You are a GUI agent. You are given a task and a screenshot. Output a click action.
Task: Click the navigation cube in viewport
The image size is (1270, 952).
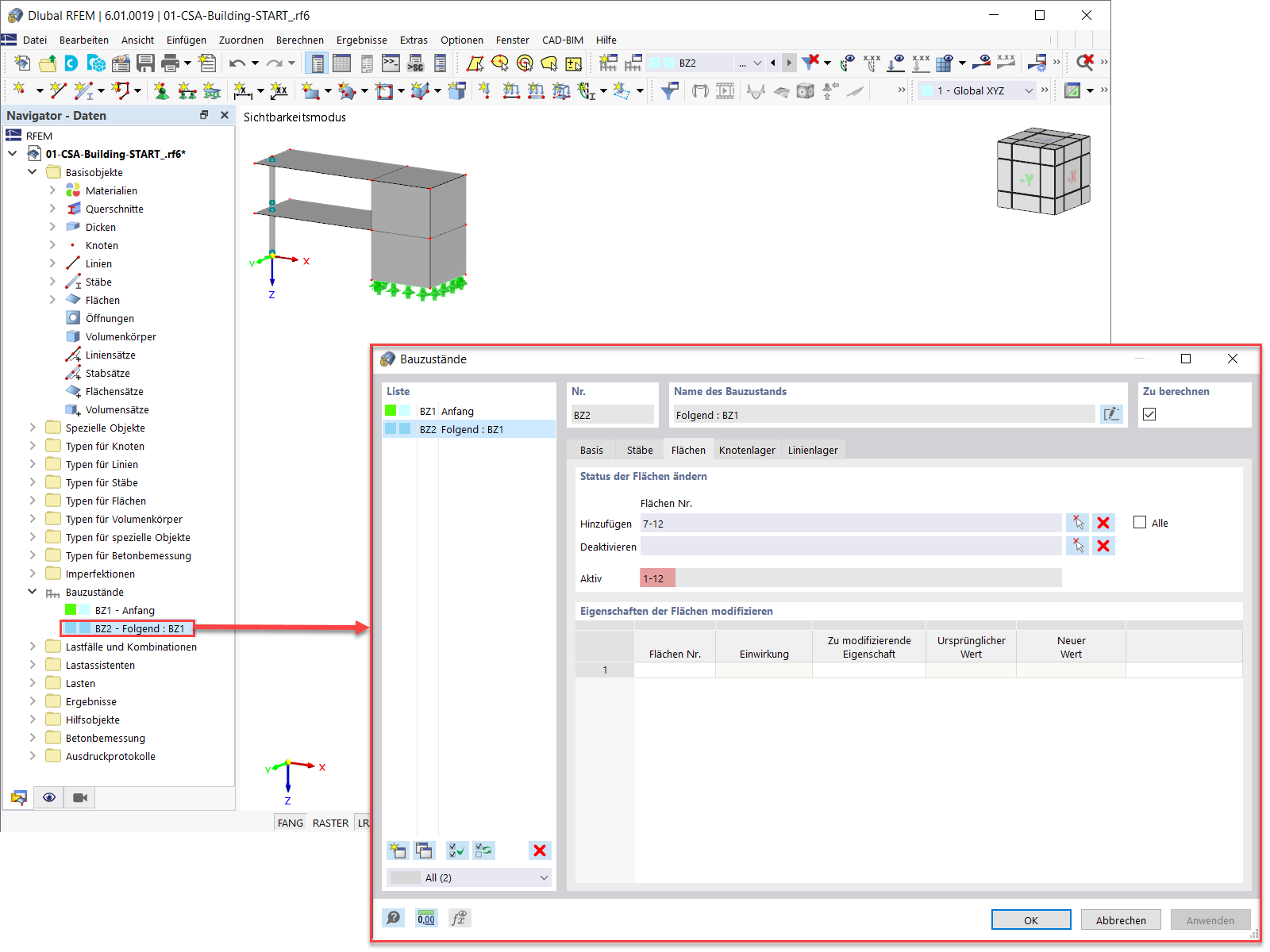[x=1043, y=171]
